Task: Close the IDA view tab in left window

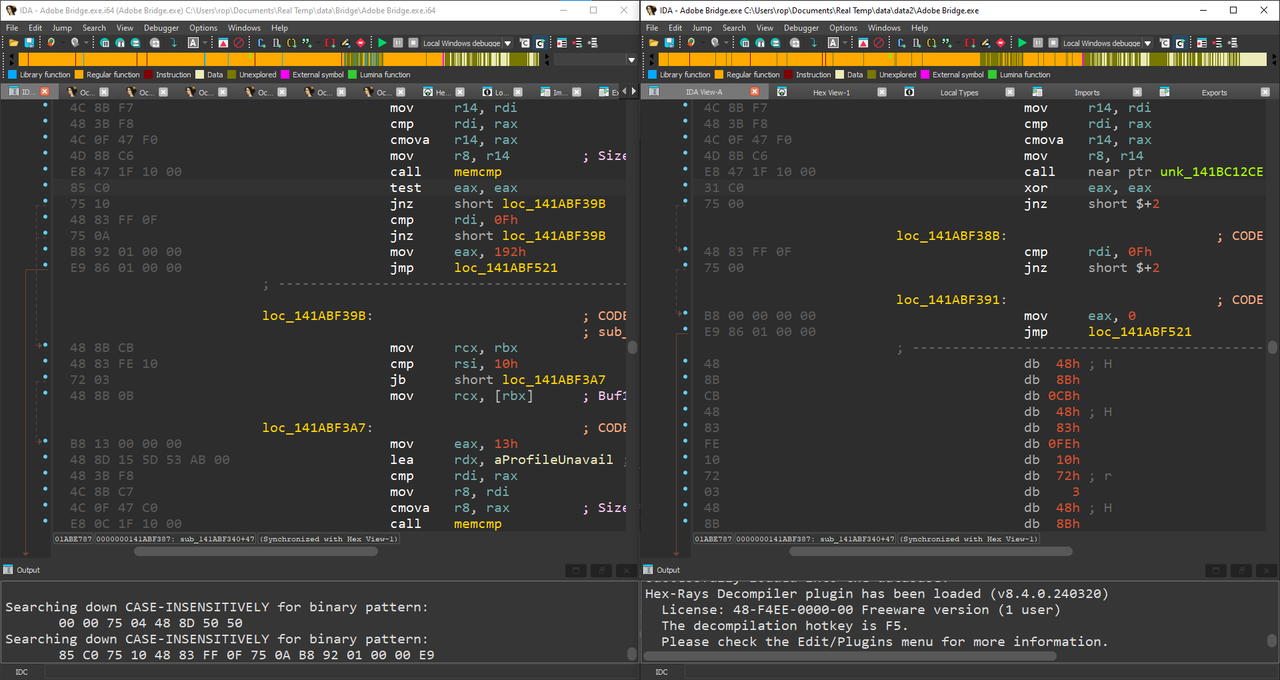Action: [46, 92]
